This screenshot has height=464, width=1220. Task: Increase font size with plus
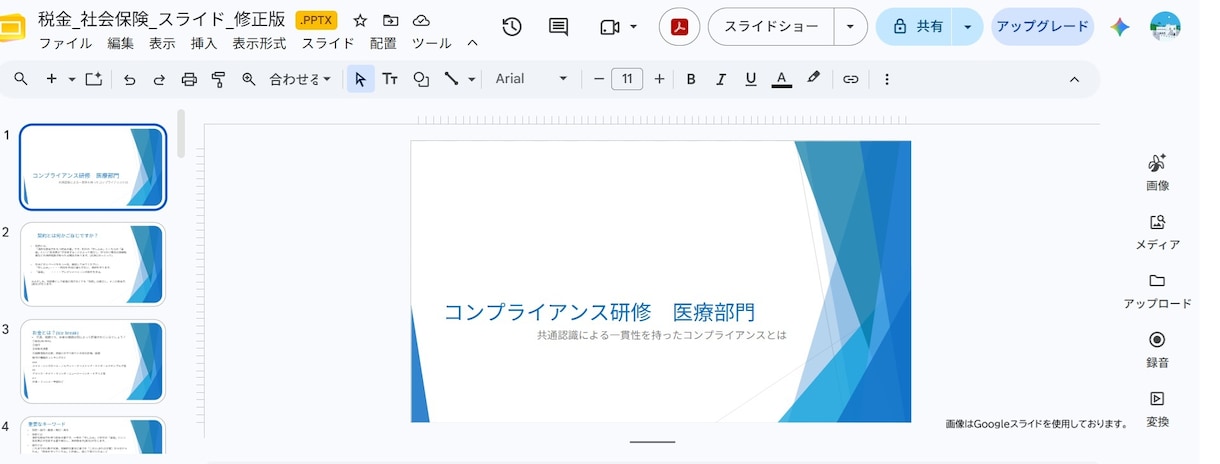click(x=659, y=79)
